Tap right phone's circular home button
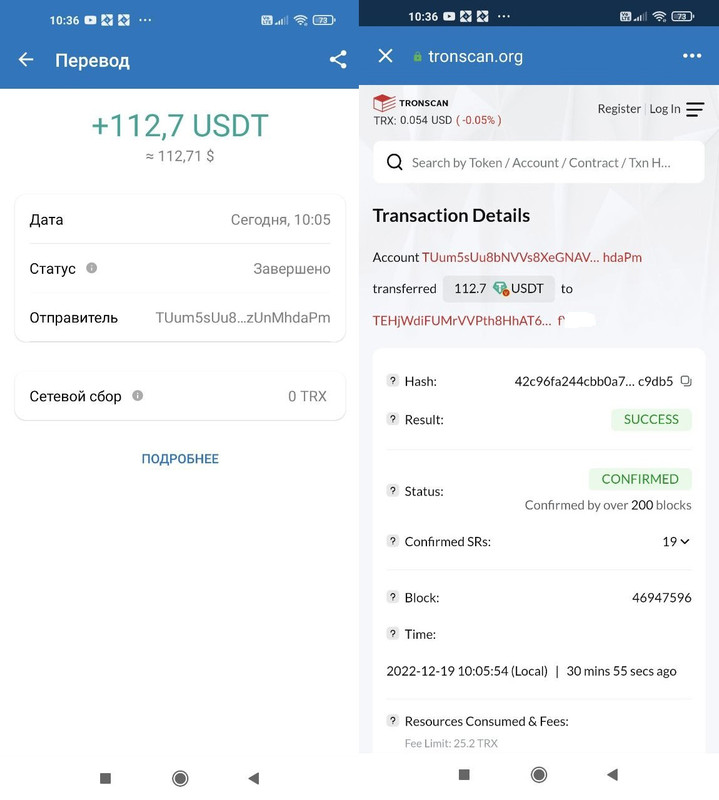Viewport: 719px width, 800px height. tap(539, 774)
